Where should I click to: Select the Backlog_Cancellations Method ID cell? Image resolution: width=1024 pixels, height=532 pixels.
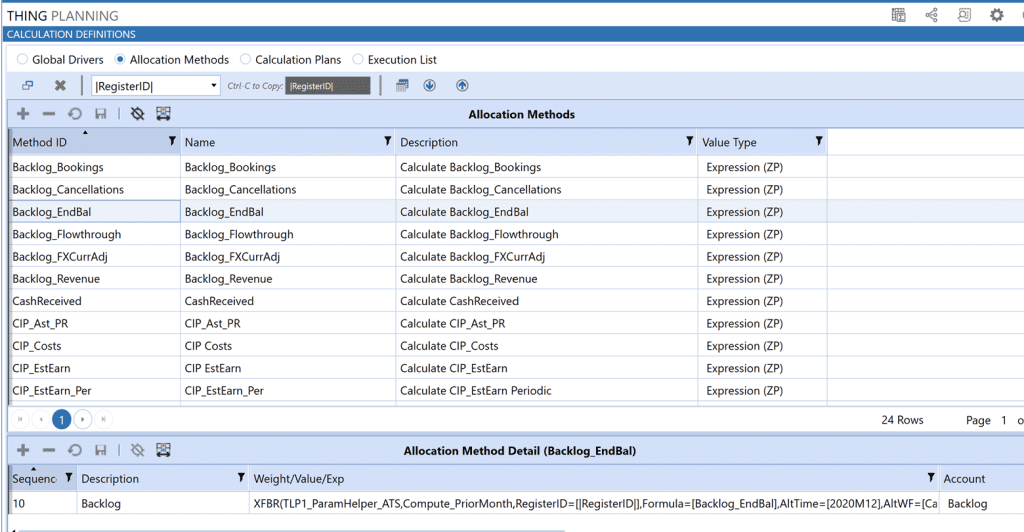(95, 189)
